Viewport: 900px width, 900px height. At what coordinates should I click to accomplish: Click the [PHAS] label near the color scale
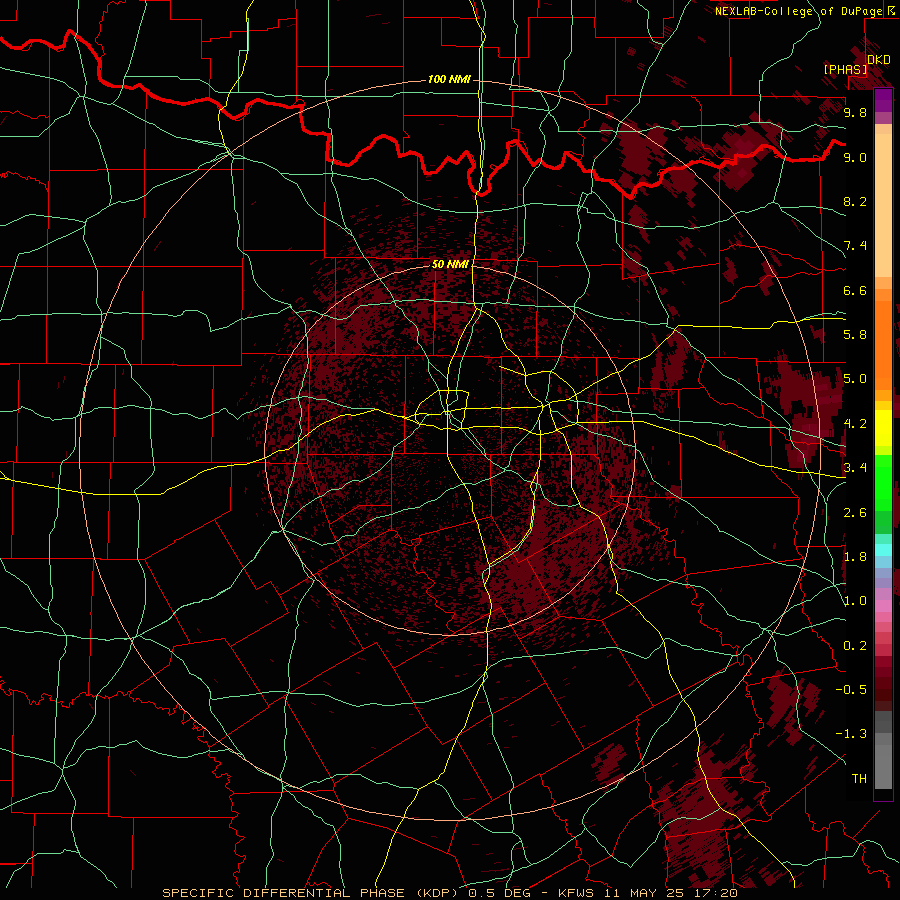click(x=845, y=69)
